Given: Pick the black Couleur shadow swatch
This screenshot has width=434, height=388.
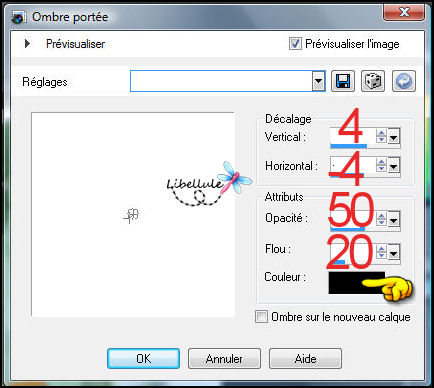Looking at the screenshot, I should click(x=357, y=283).
